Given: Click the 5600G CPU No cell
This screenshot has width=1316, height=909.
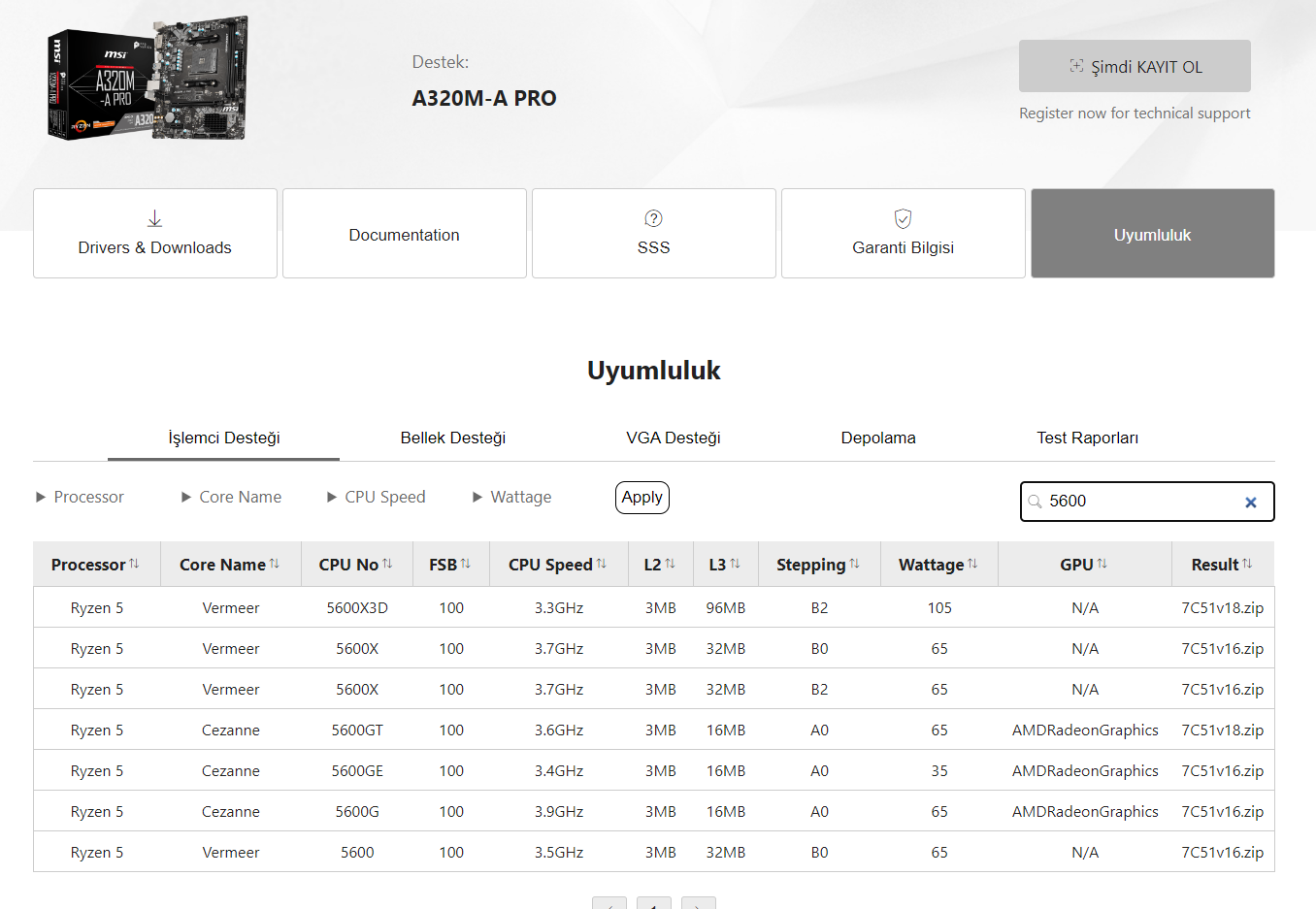Looking at the screenshot, I should coord(357,812).
